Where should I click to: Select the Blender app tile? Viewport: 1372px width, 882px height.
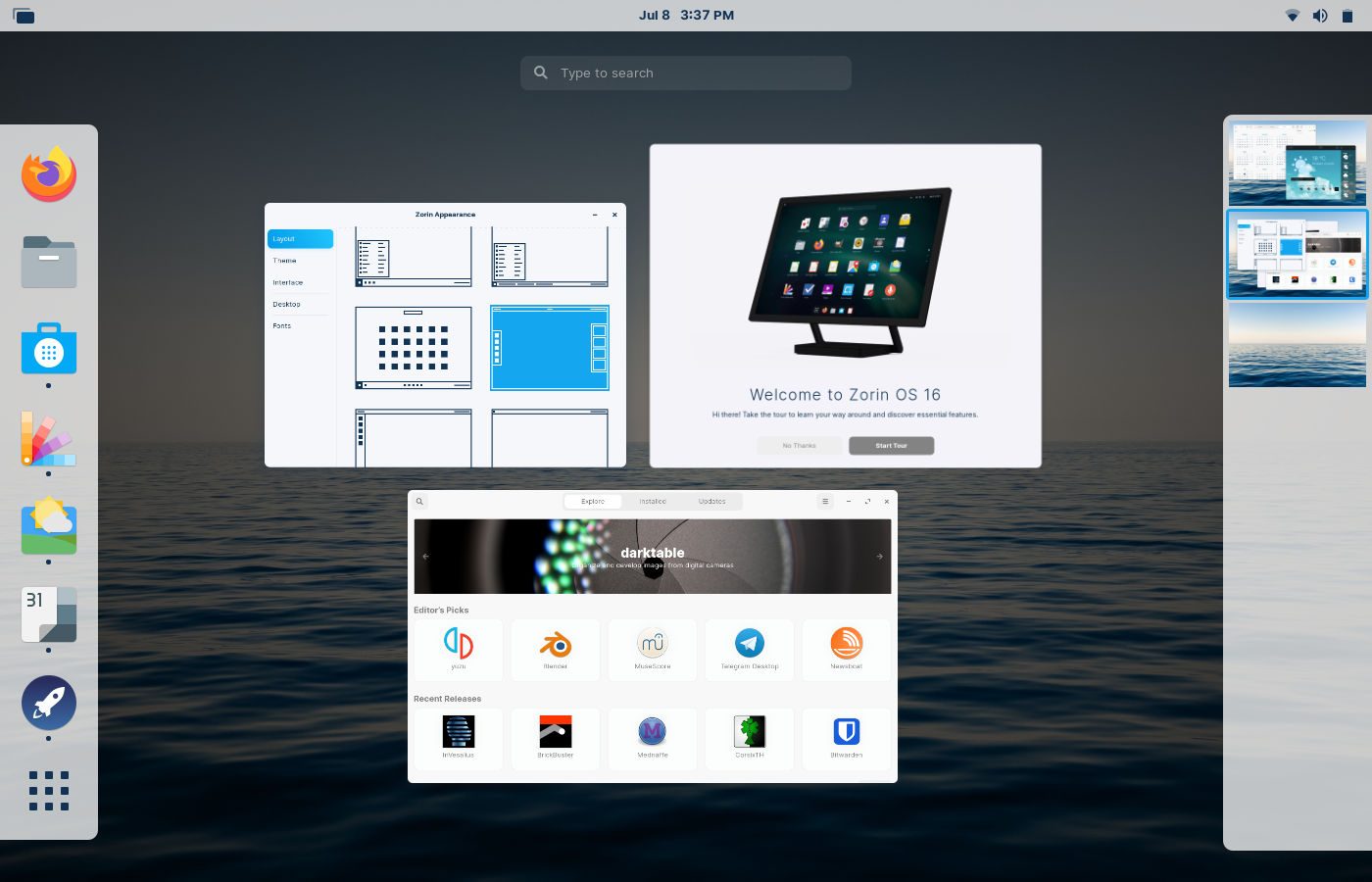point(556,650)
